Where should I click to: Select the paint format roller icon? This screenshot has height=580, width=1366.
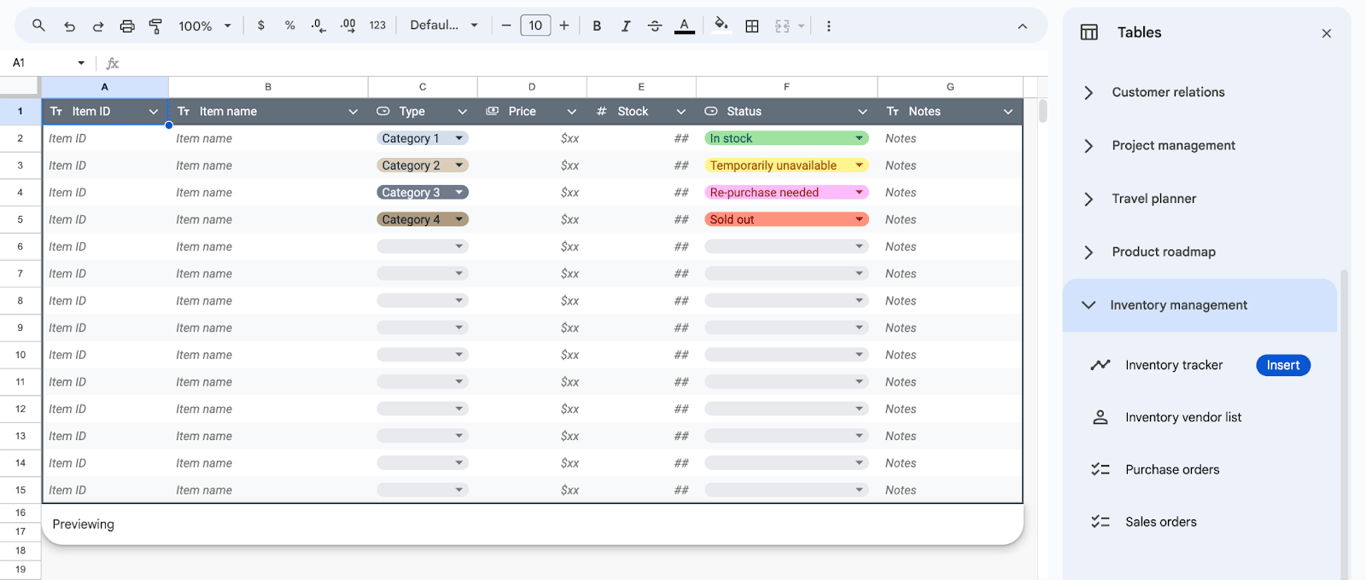156,26
